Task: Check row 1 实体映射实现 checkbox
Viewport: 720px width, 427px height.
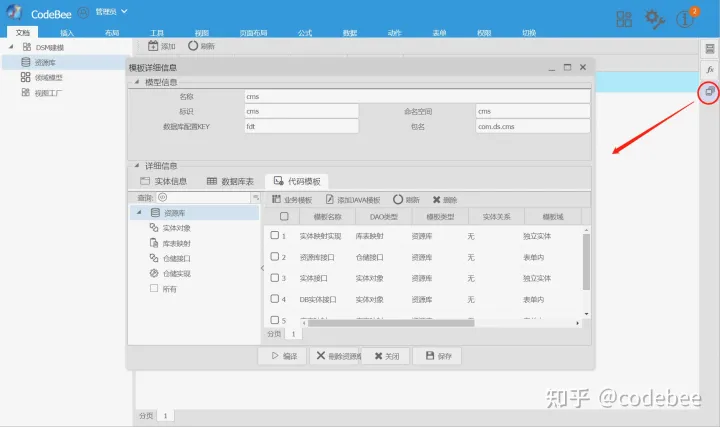Action: tap(275, 235)
